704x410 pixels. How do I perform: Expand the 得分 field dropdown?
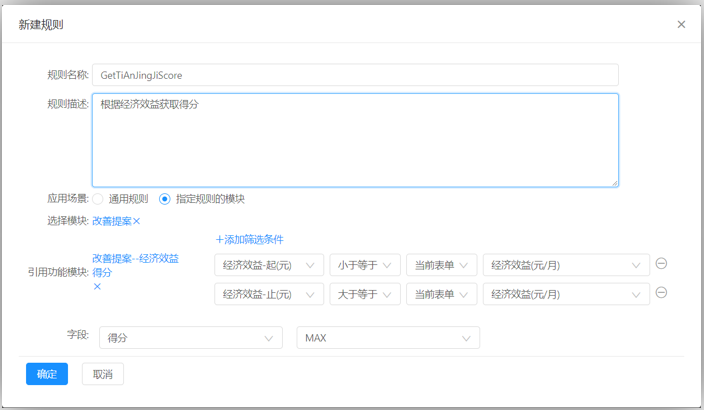coord(190,338)
